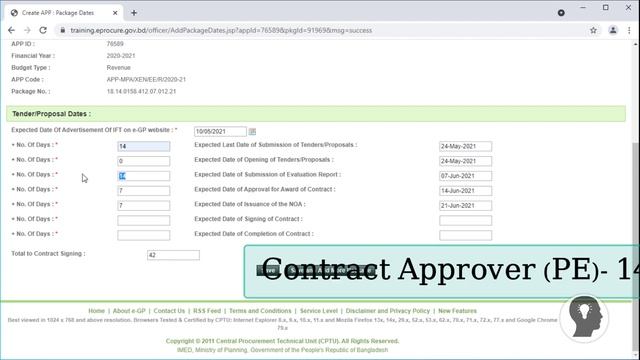Click Total to Contract Signing field
This screenshot has height=360, width=640.
point(173,255)
